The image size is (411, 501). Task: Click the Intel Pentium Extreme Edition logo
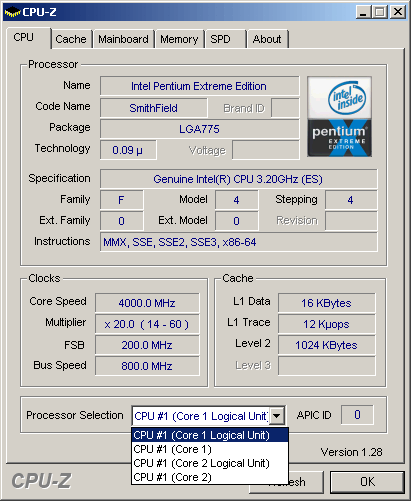pyautogui.click(x=339, y=116)
